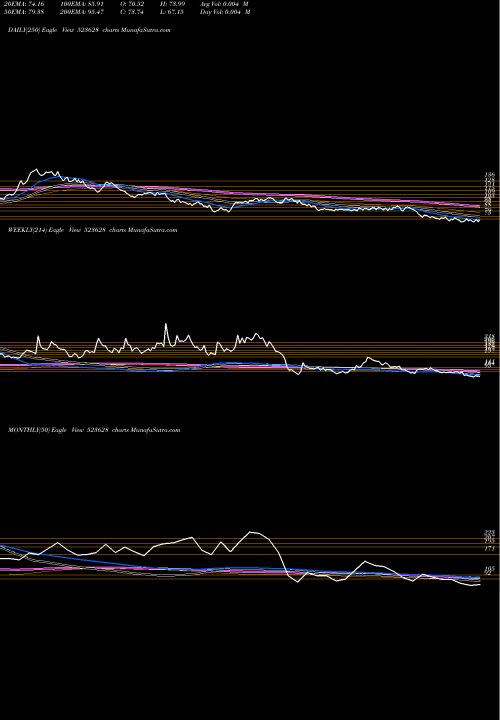Click the DAILY(250) Eagle View chart title
This screenshot has width=500, height=720.
[x=89, y=30]
